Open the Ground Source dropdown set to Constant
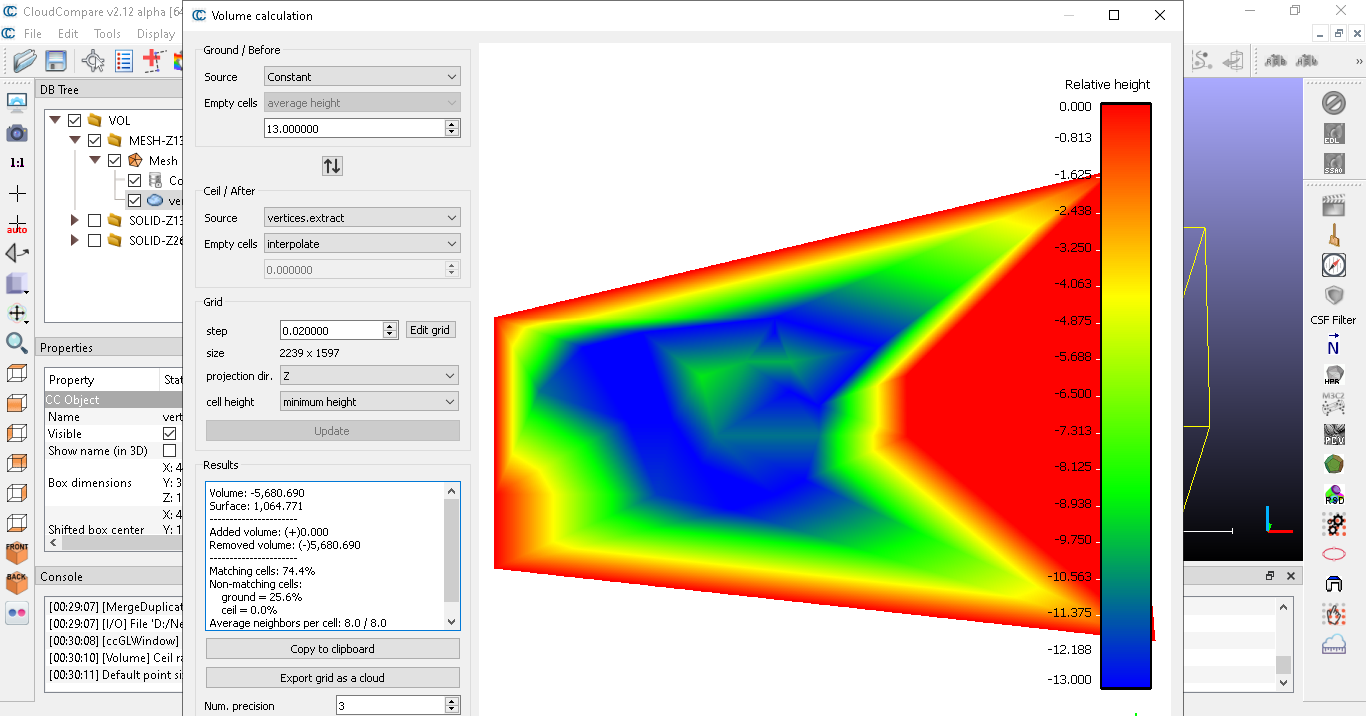This screenshot has width=1366, height=716. (362, 77)
